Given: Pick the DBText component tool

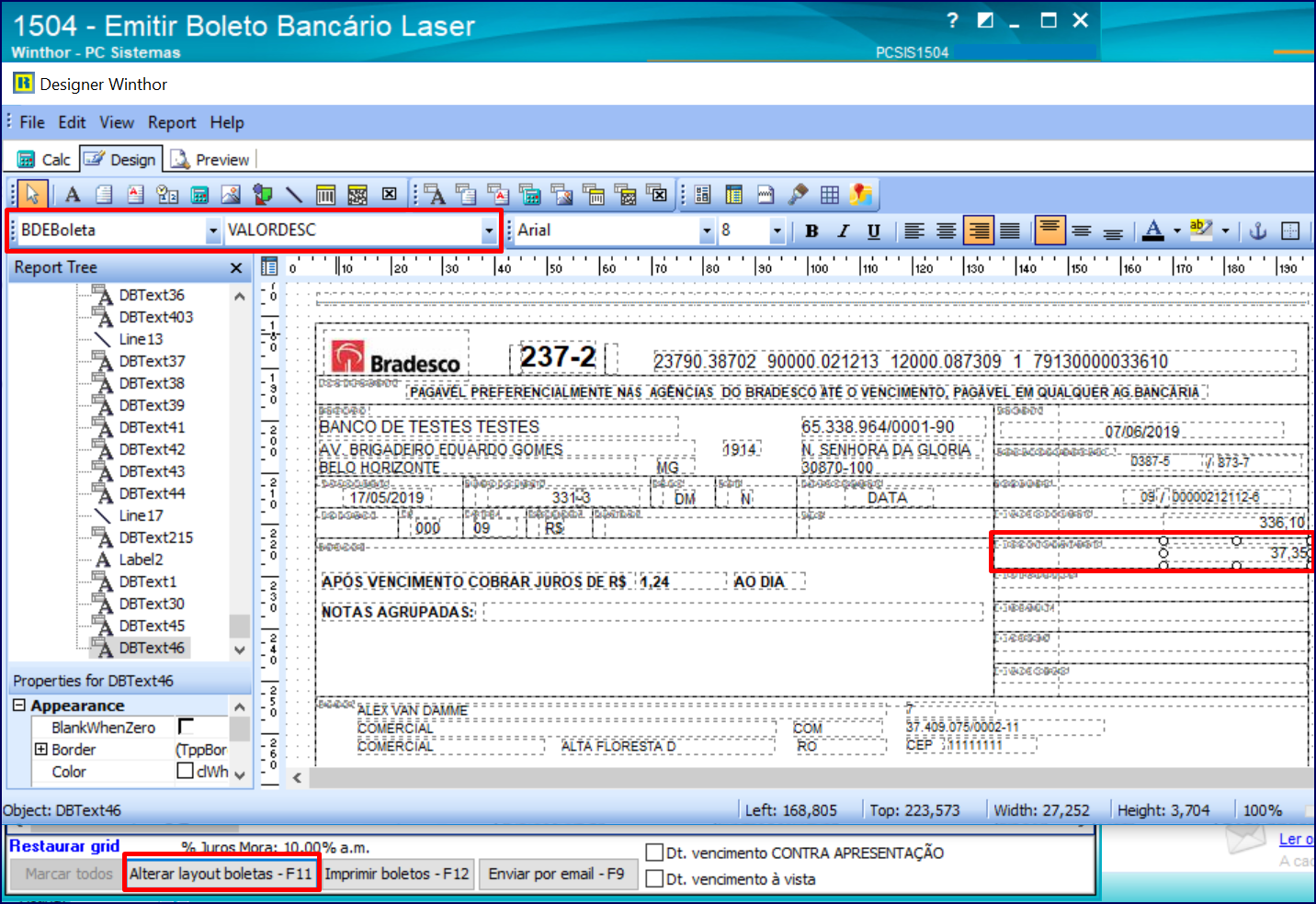Looking at the screenshot, I should click(436, 194).
